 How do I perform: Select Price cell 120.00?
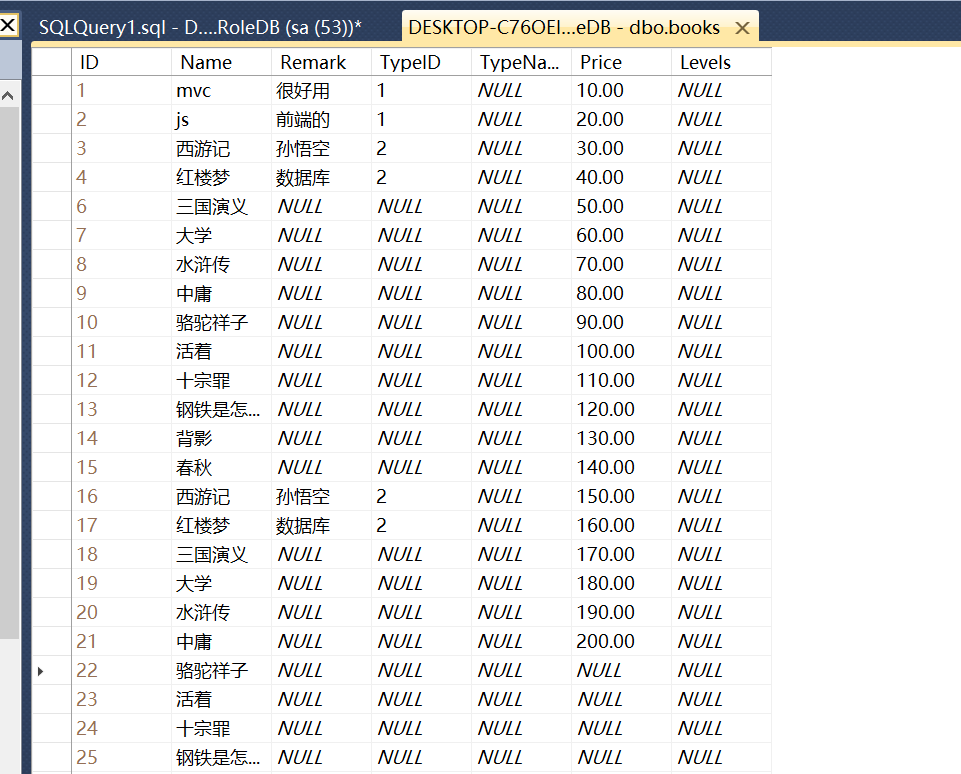click(621, 409)
